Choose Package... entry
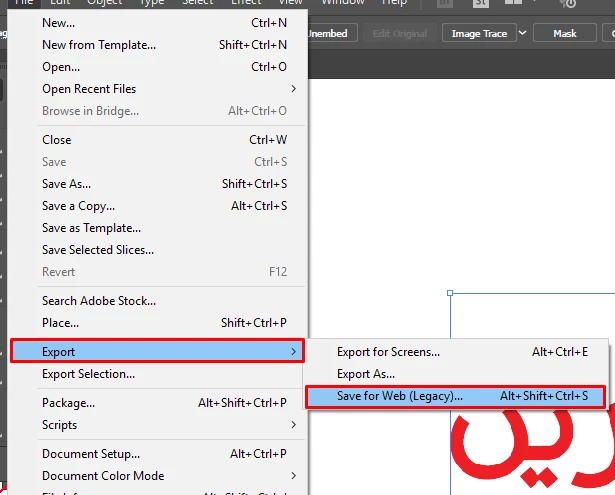The image size is (615, 495). [x=157, y=402]
